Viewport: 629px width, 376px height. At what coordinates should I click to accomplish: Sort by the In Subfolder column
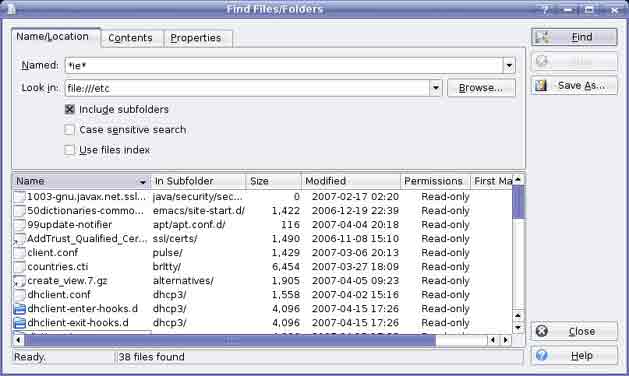pos(198,181)
